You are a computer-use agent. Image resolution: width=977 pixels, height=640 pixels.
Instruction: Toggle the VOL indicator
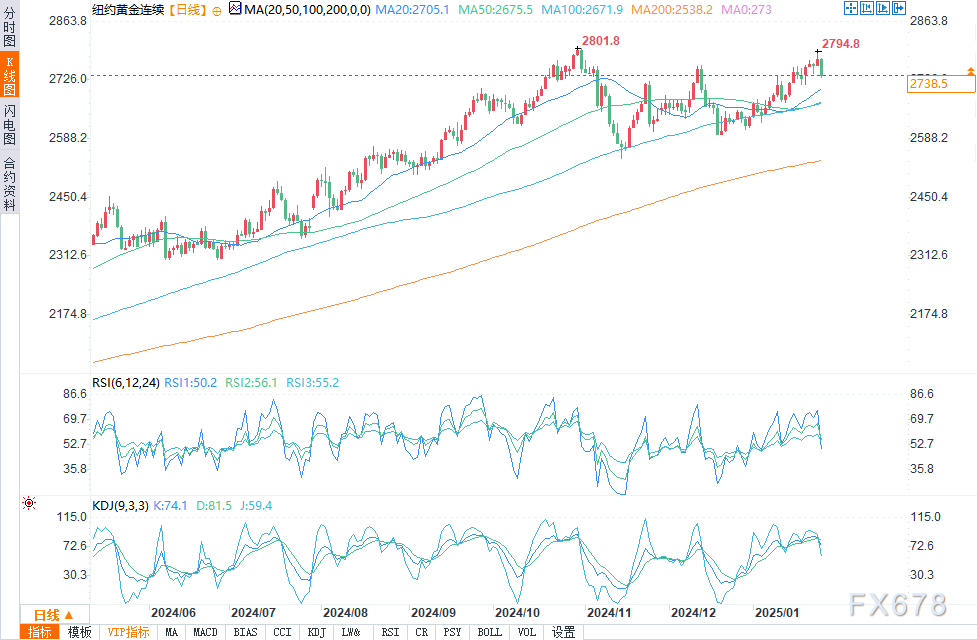click(x=527, y=632)
